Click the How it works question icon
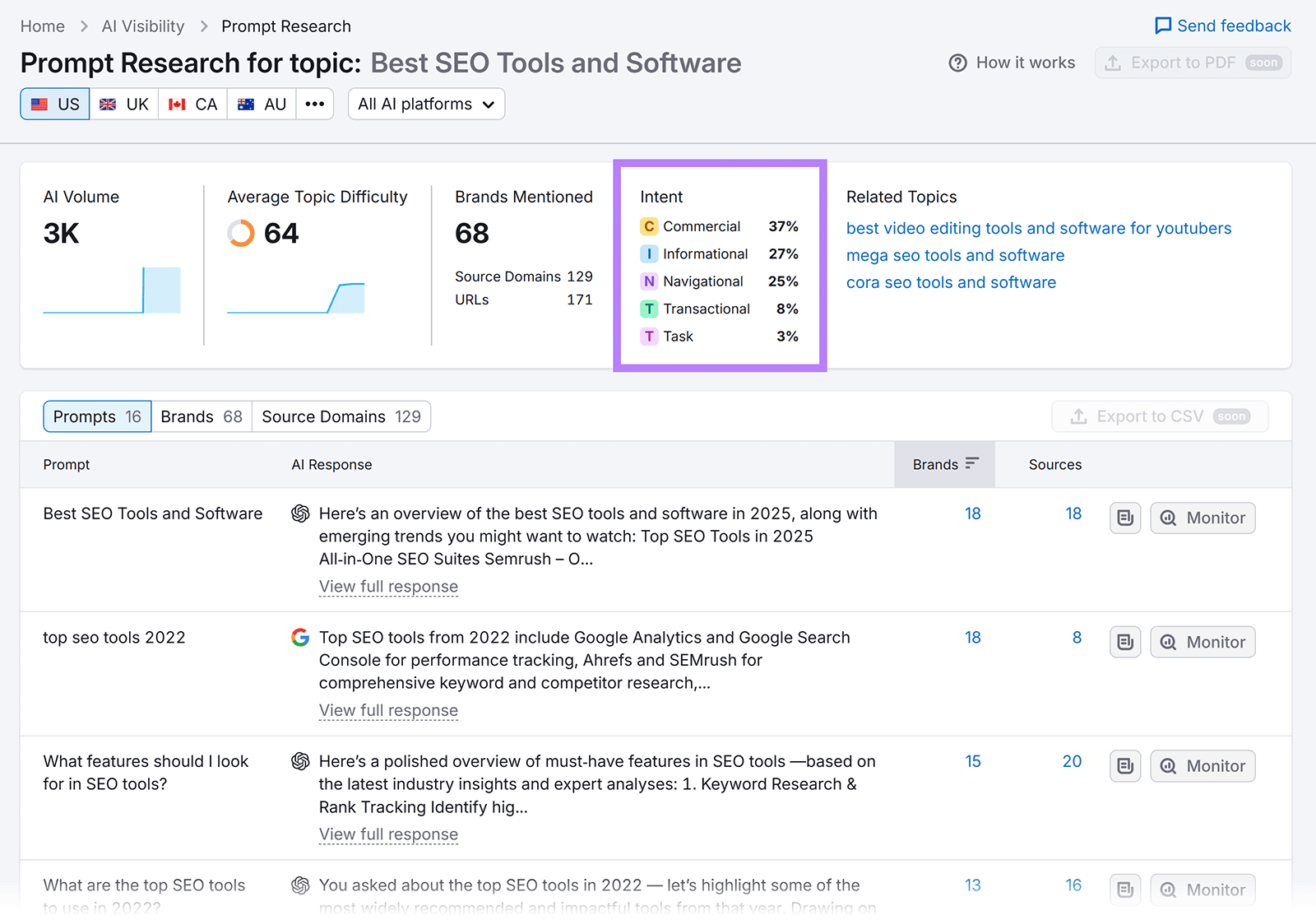The width and height of the screenshot is (1316, 920). coord(957,63)
